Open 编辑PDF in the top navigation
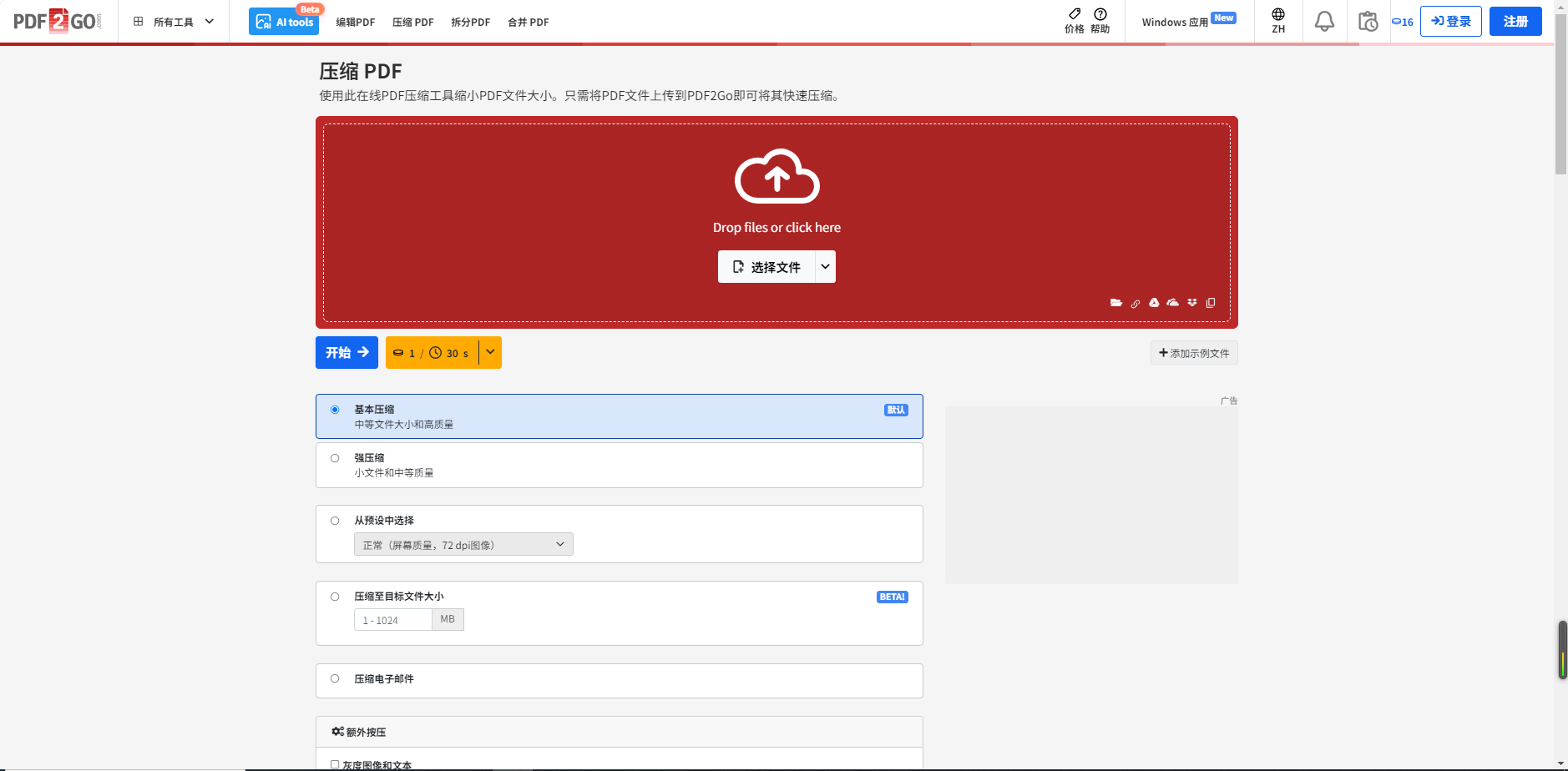This screenshot has height=771, width=1568. tap(355, 23)
